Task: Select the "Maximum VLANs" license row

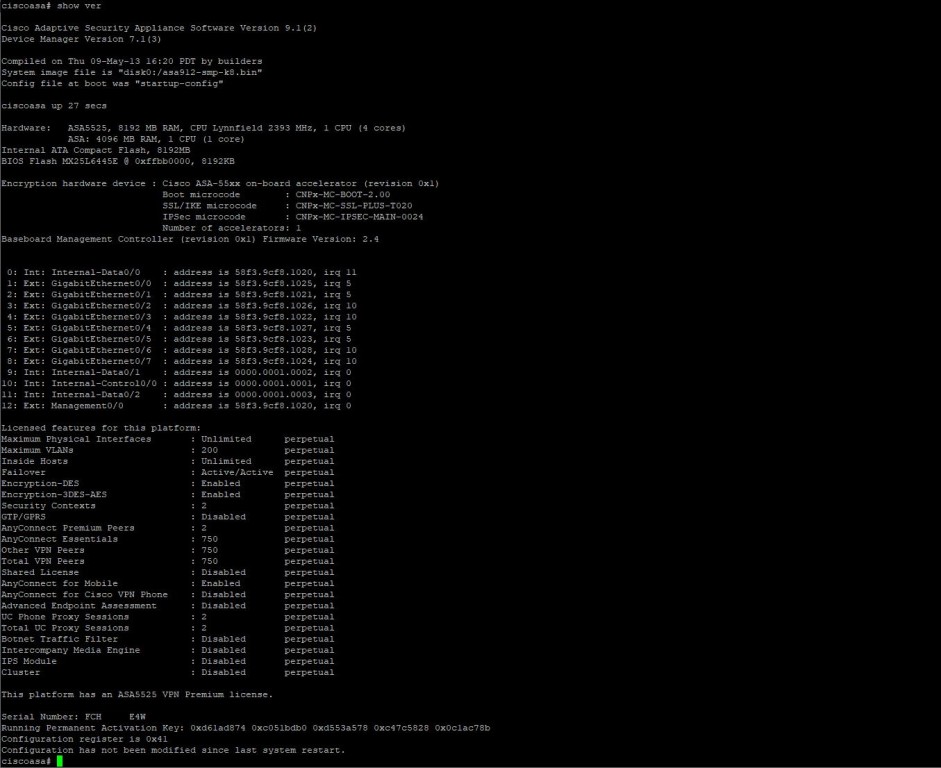Action: coord(168,451)
